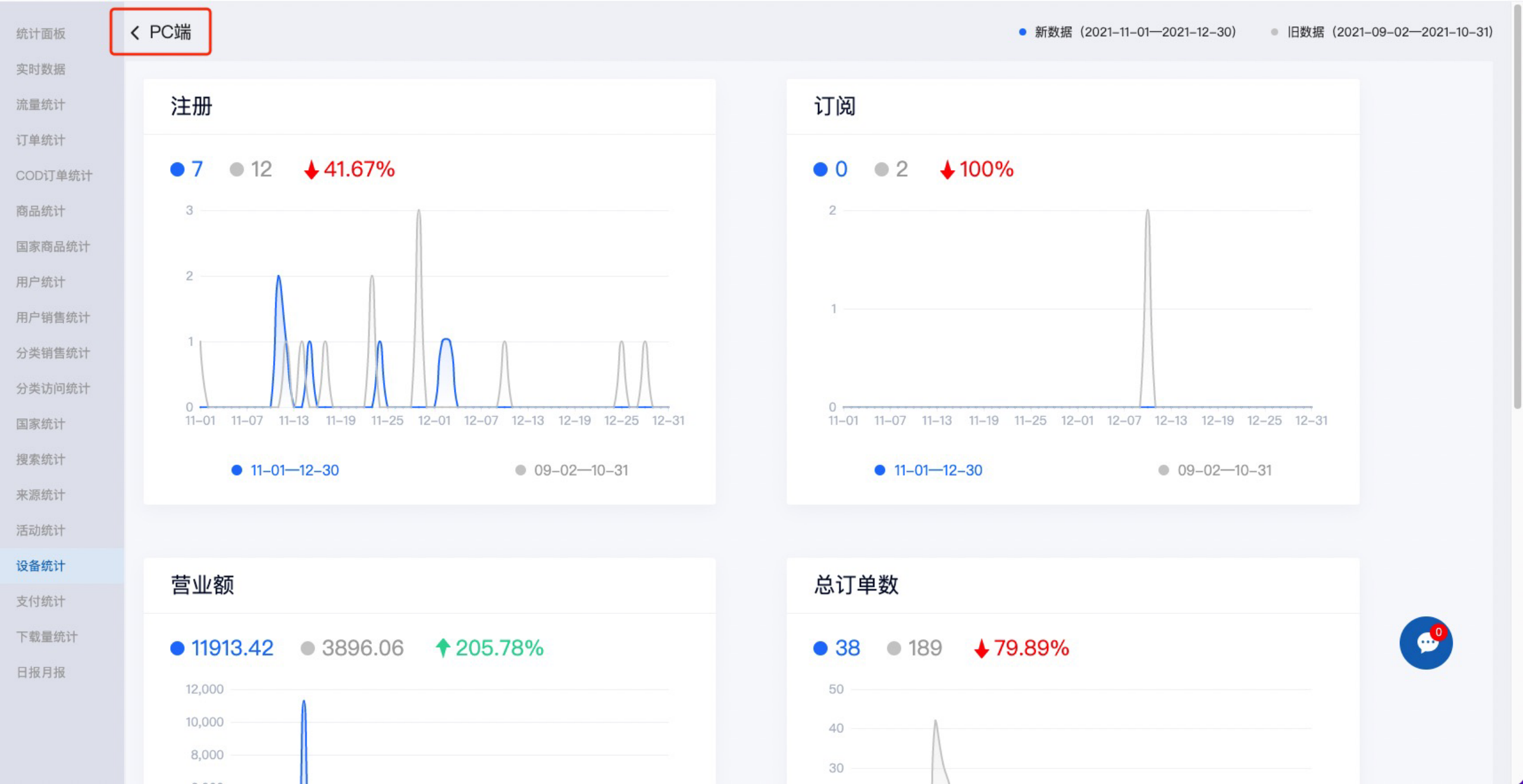Toggle the 11-01—12-30 legend in 注册 chart
This screenshot has height=784, width=1523.
click(285, 471)
